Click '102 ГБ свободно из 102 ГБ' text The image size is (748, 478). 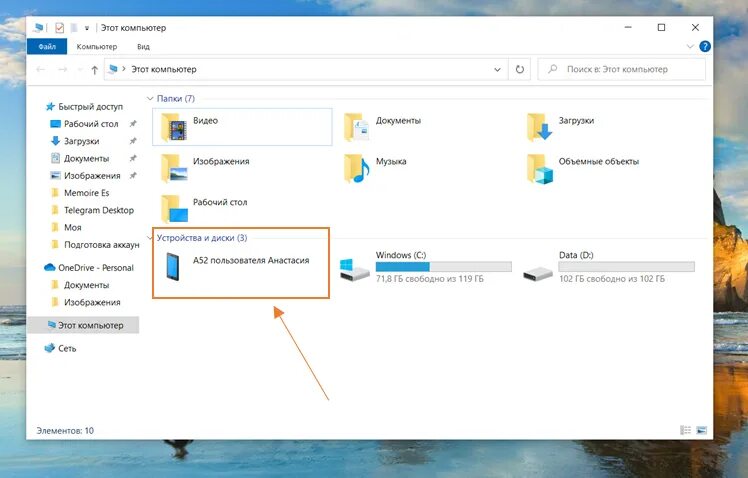tap(612, 279)
